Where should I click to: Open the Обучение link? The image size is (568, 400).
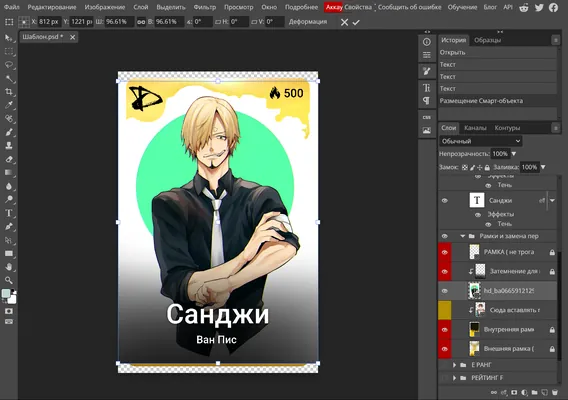[x=462, y=7]
